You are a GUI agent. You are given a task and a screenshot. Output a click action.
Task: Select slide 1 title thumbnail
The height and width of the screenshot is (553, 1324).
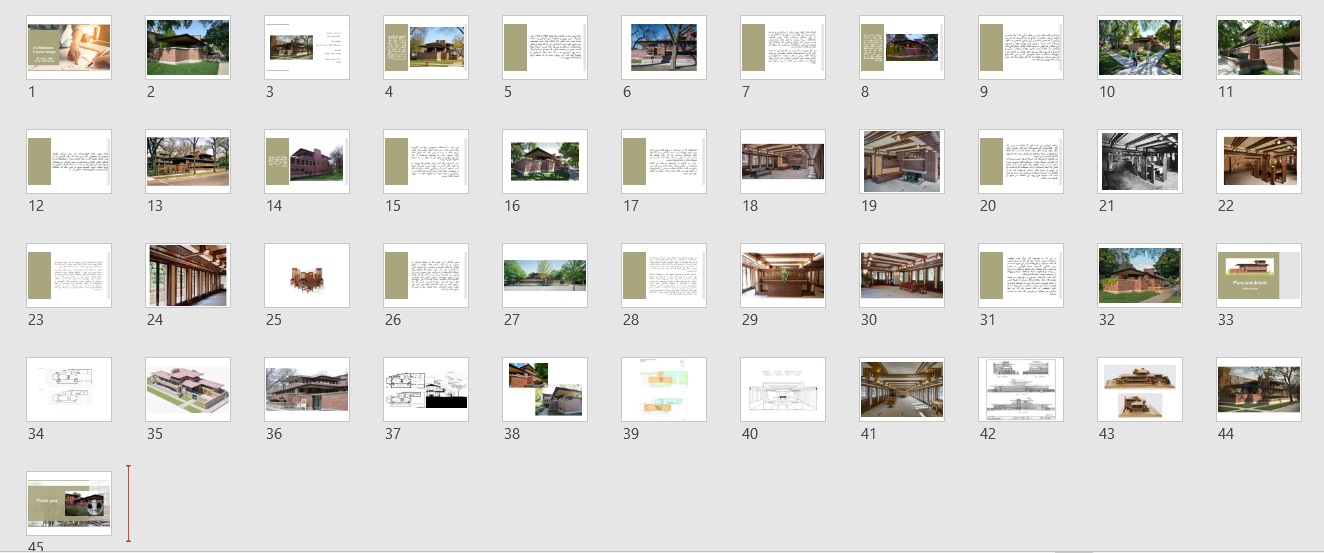click(69, 48)
